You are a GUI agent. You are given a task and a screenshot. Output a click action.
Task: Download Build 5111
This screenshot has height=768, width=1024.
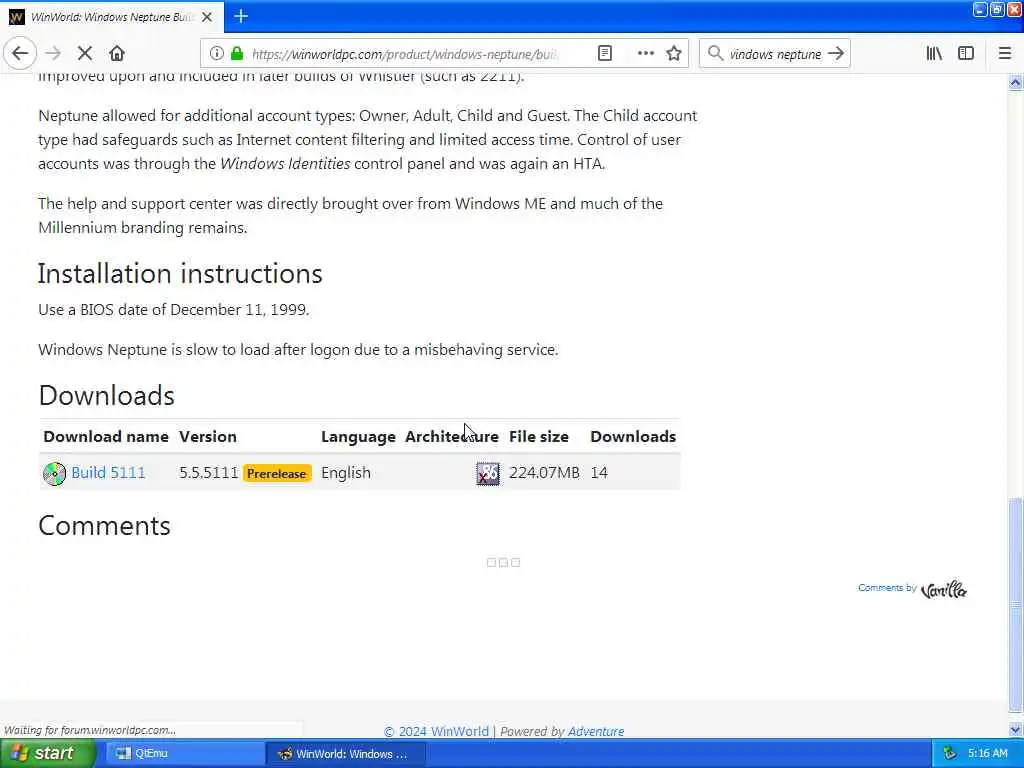[x=108, y=473]
